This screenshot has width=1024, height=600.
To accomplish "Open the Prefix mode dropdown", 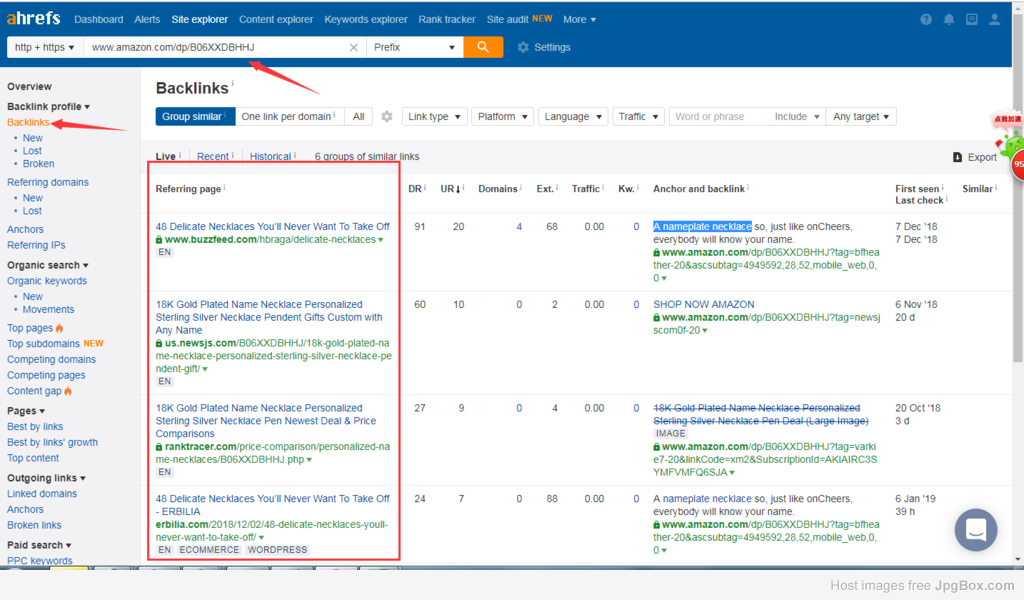I will click(415, 47).
